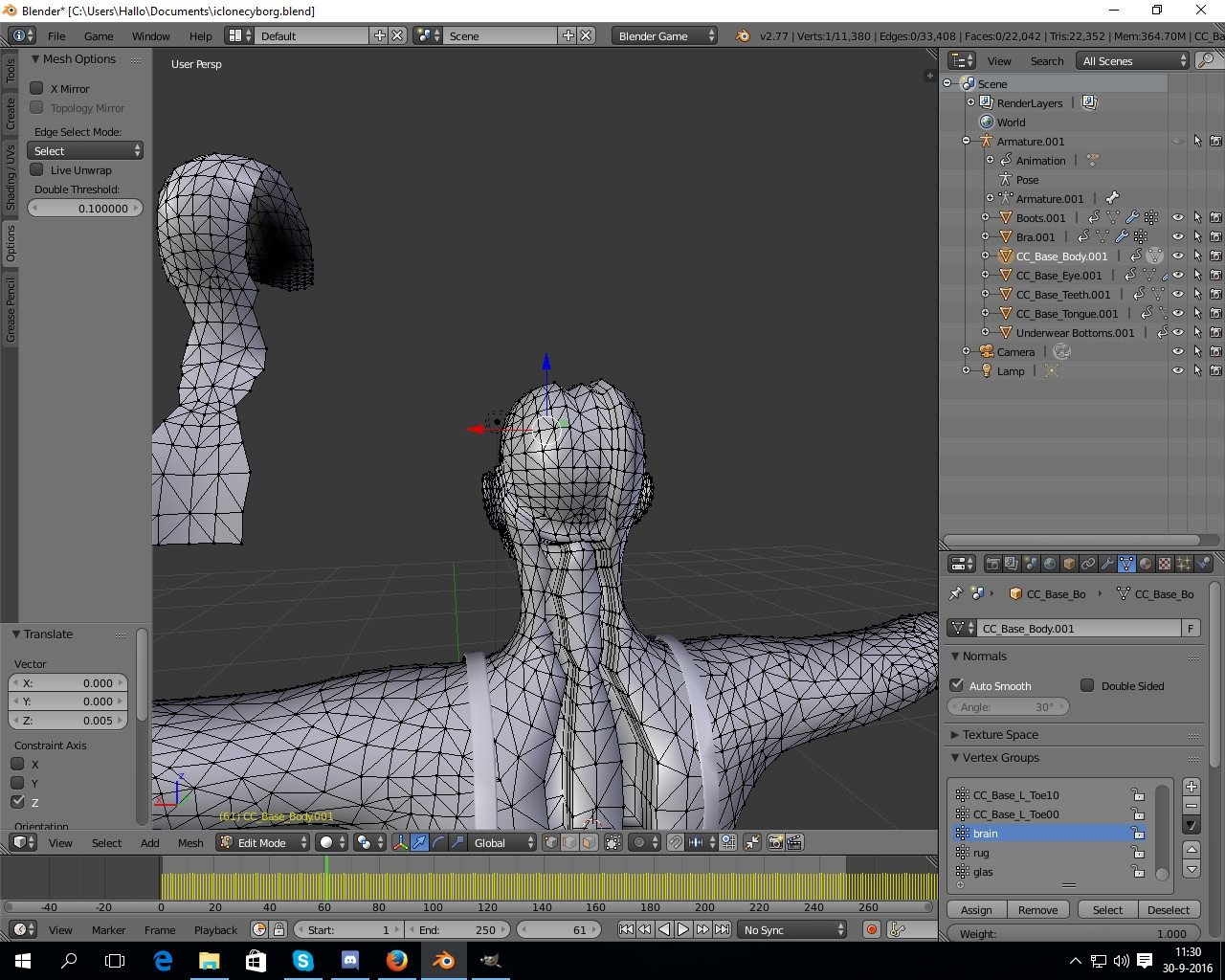Open the Constraints properties chain icon
This screenshot has width=1225, height=980.
1088,564
